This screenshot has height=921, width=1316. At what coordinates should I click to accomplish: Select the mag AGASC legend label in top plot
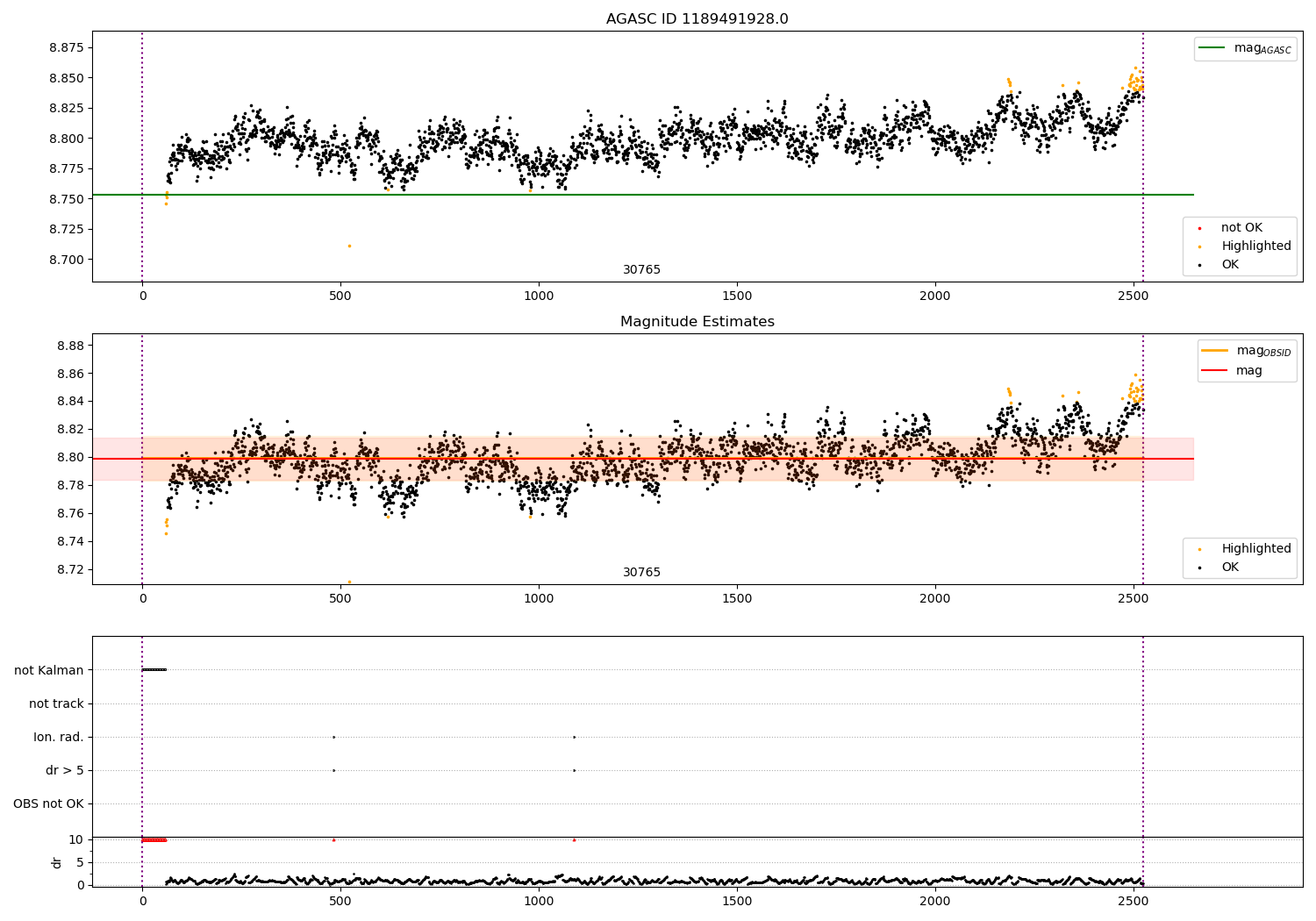[x=1262, y=48]
